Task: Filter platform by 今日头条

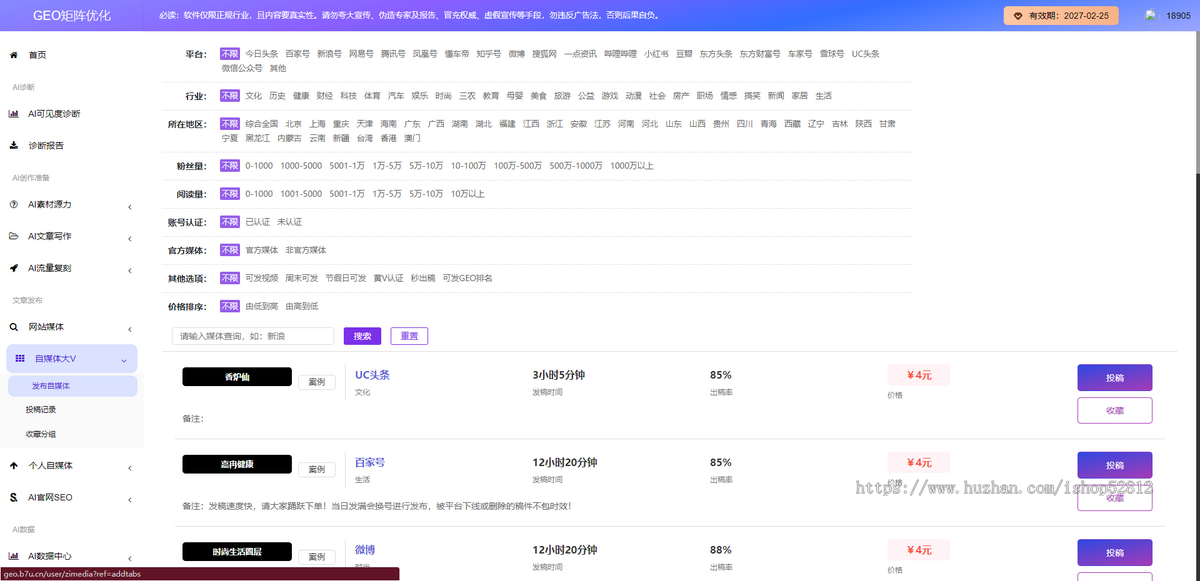Action: click(262, 54)
